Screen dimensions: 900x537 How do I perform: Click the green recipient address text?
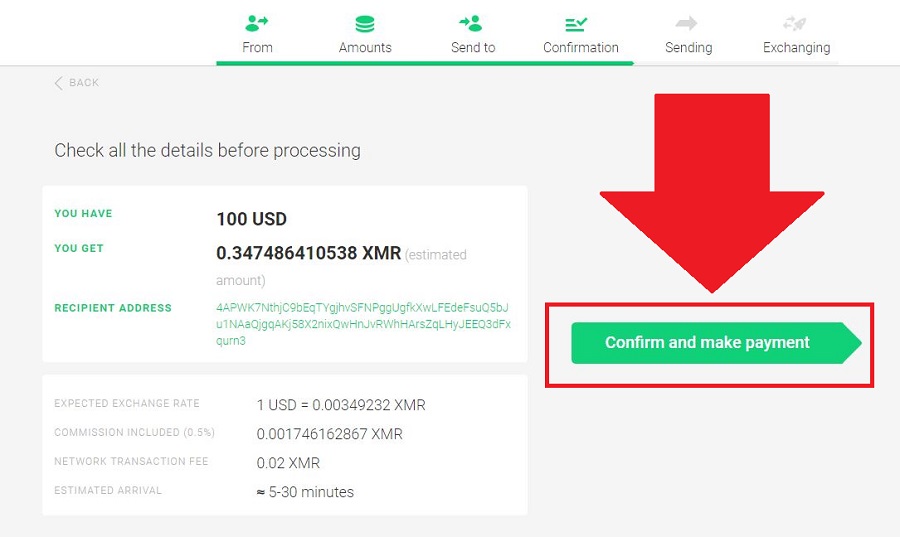363,324
